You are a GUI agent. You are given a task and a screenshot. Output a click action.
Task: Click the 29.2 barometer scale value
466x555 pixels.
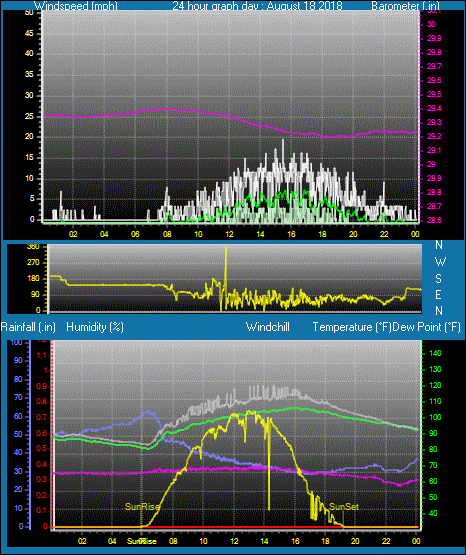(x=434, y=136)
